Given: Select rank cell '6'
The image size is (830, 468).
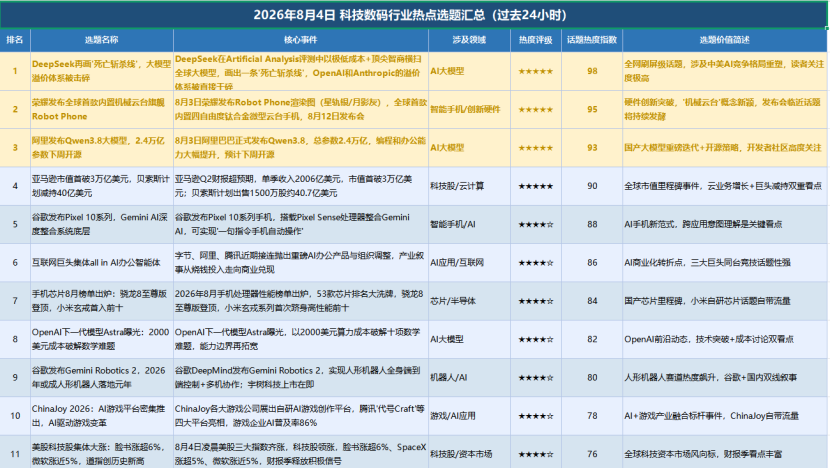Looking at the screenshot, I should pos(15,263).
